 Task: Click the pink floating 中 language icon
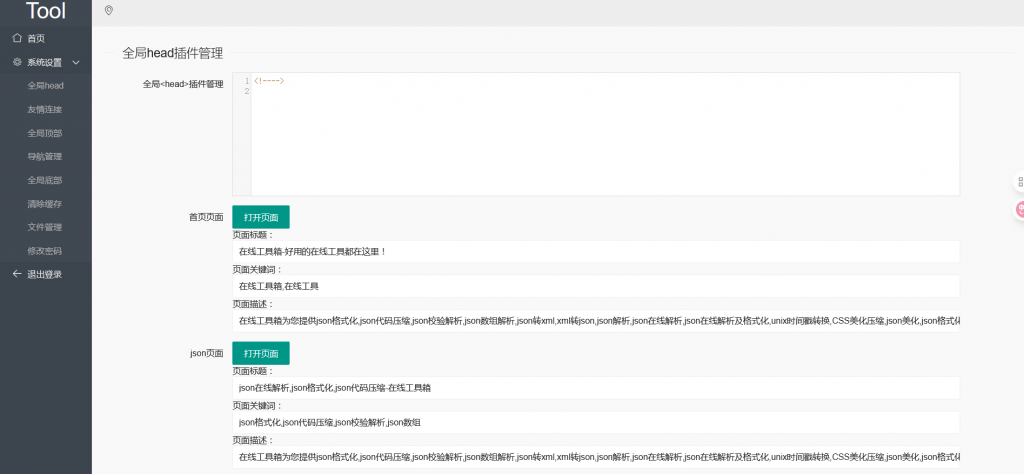[1019, 209]
